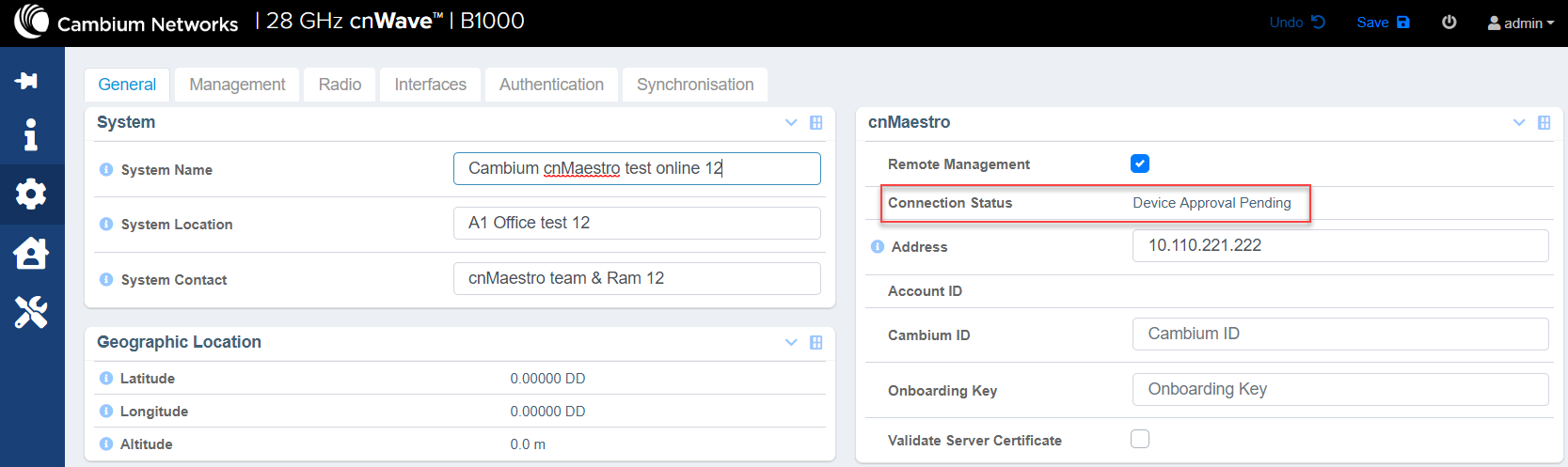Collapse the cnMaestro panel chevron

point(1519,123)
